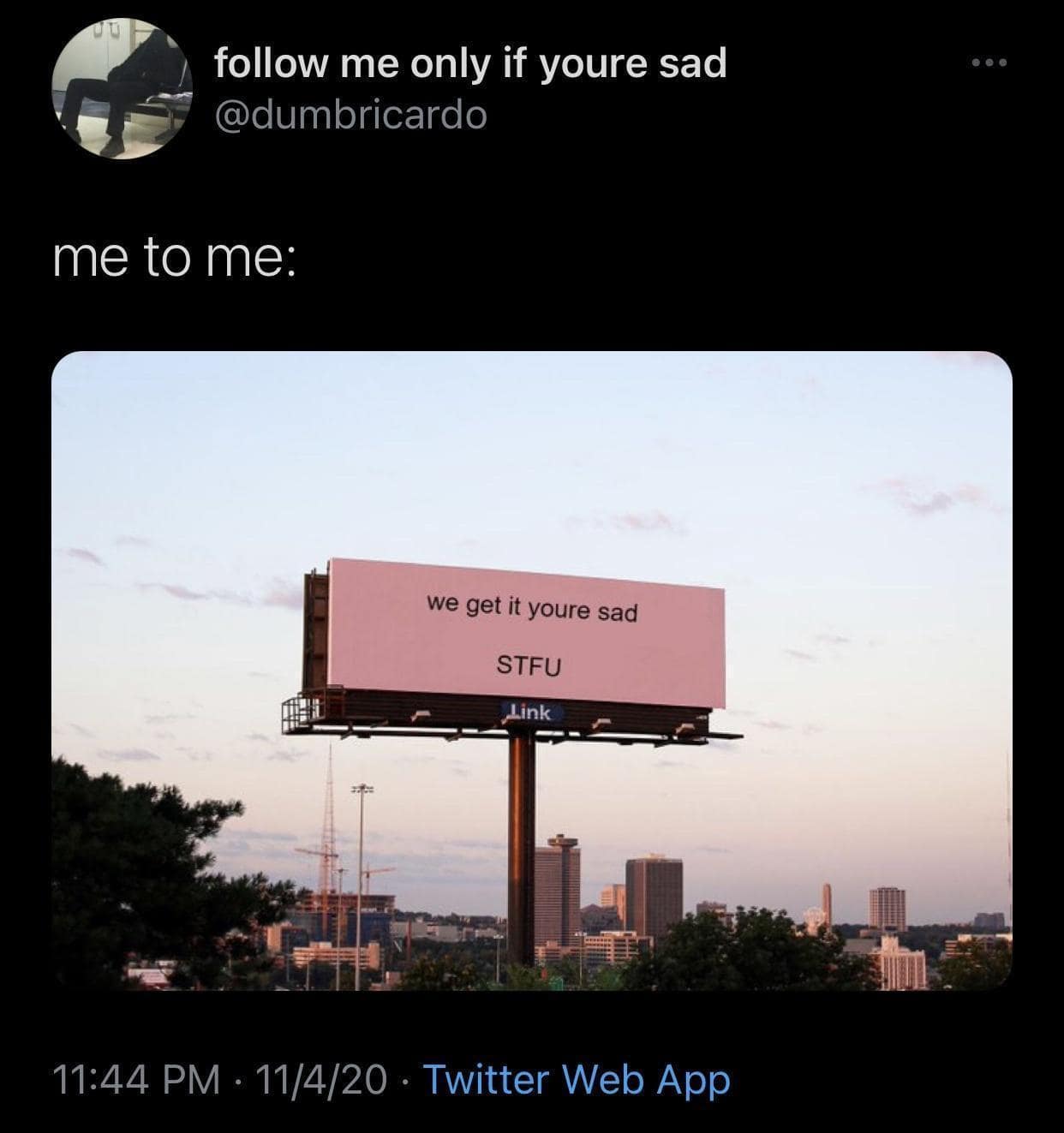Click "we get it youre sad" billboard text
The image size is (1064, 1133).
532,609
